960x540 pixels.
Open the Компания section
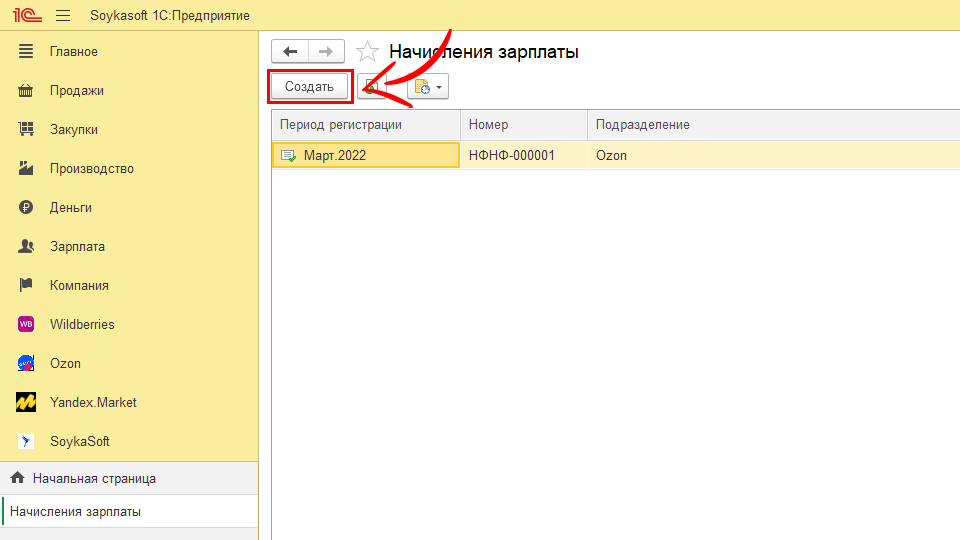coord(79,286)
